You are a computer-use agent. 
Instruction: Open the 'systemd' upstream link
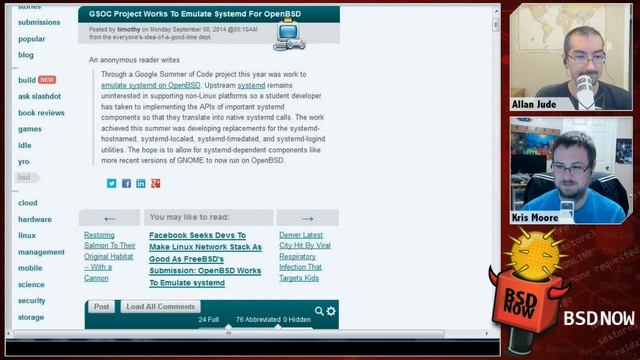click(x=251, y=85)
